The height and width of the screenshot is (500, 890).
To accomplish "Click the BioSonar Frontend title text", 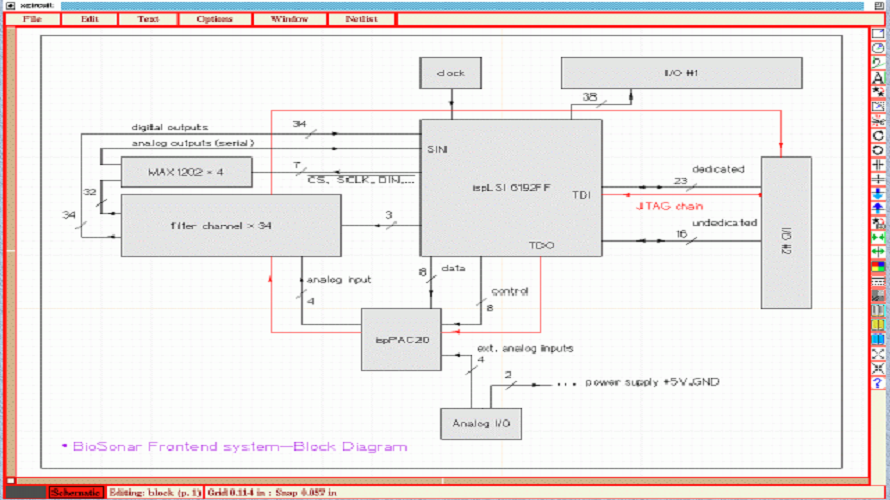I will click(x=240, y=447).
